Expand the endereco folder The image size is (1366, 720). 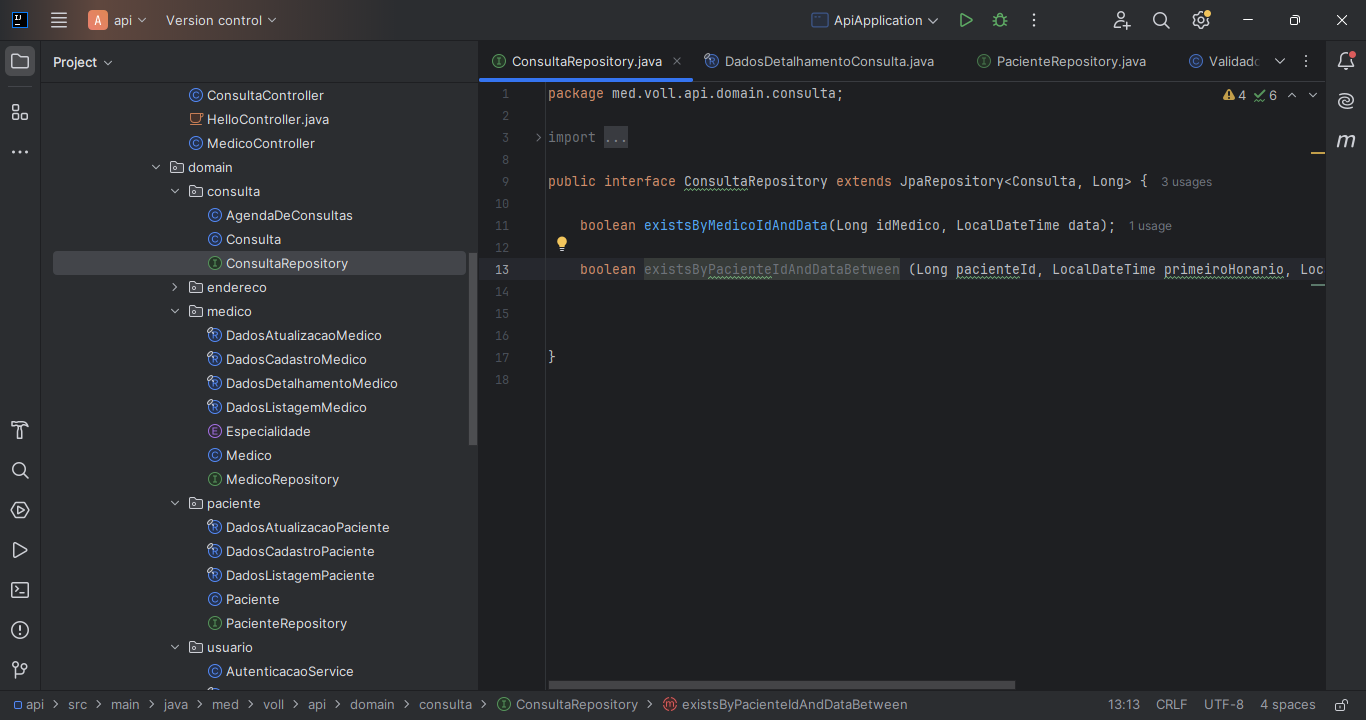coord(175,287)
